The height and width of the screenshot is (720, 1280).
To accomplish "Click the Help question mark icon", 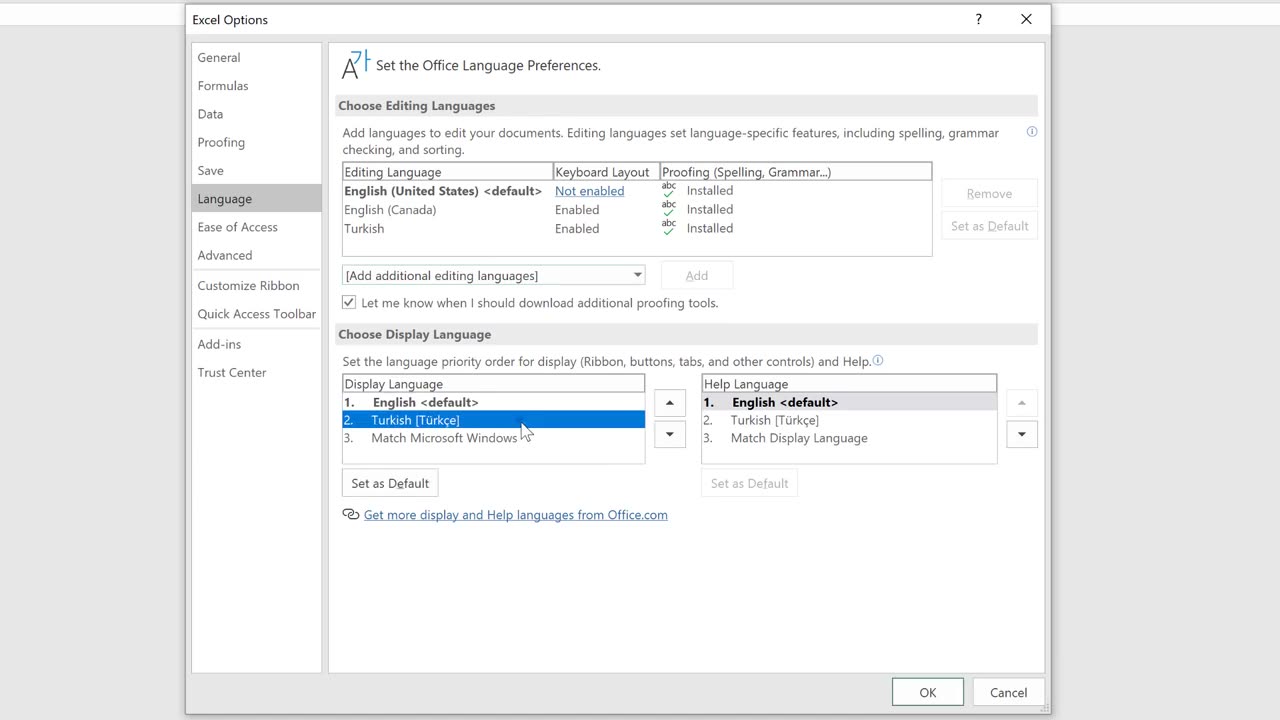I will tap(978, 19).
